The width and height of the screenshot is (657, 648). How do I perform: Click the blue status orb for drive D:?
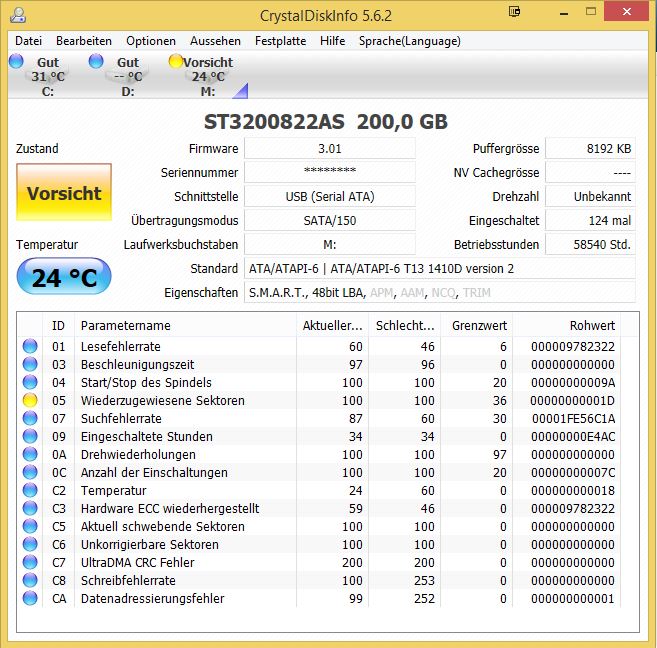[96, 61]
